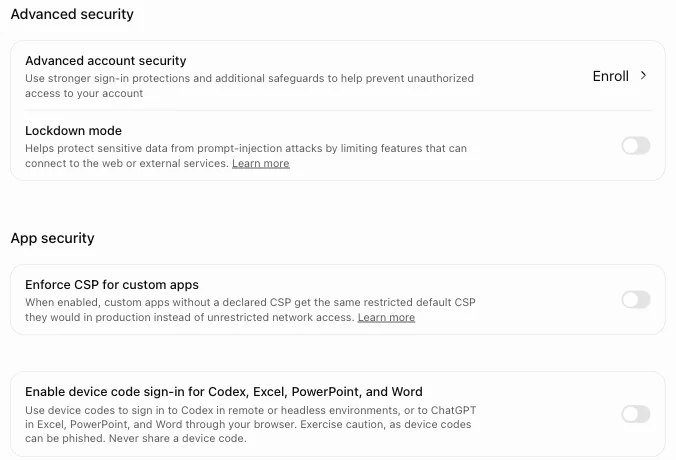
Task: Click 'Helps protect sensitive data' description line
Action: [x=246, y=148]
